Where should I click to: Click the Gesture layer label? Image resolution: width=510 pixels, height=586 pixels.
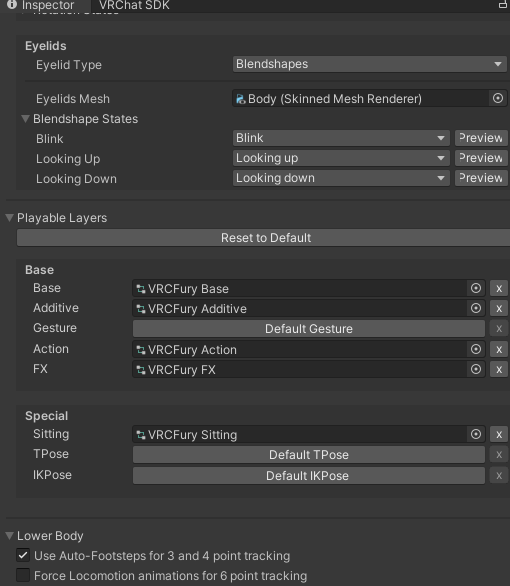tap(55, 328)
